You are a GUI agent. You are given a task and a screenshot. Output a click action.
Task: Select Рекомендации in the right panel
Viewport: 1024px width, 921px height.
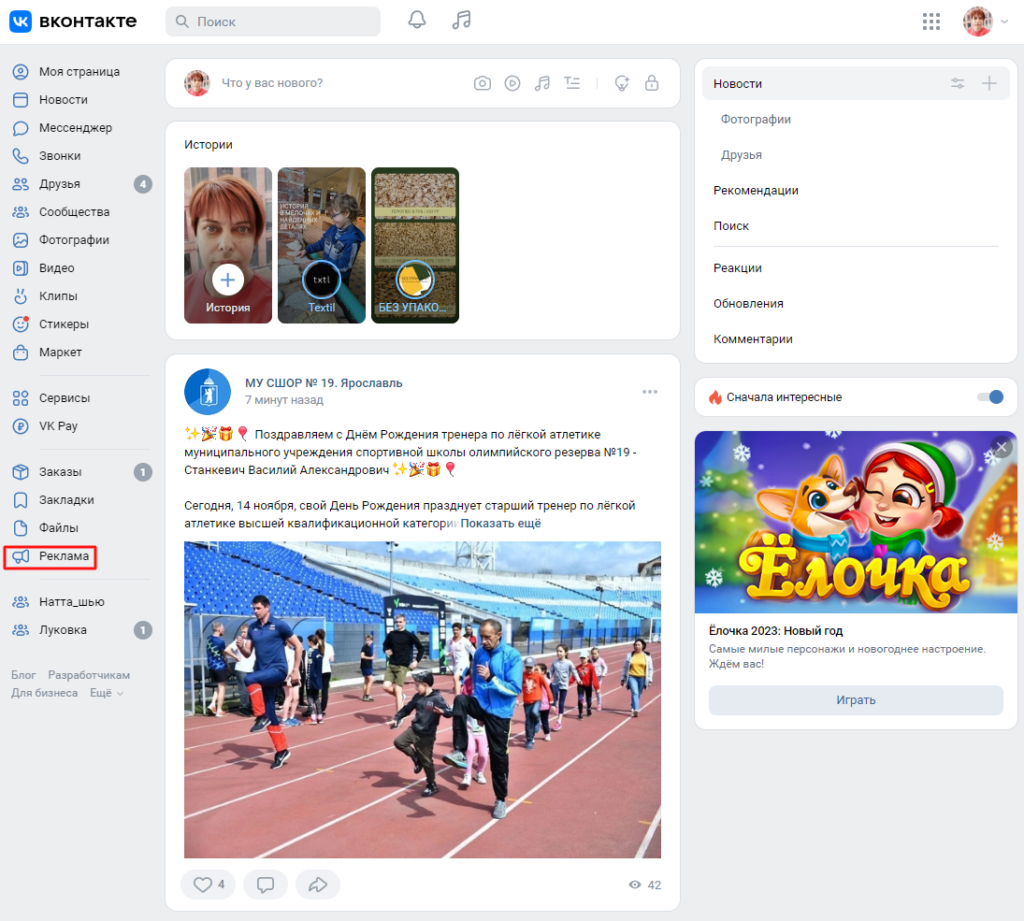point(755,190)
